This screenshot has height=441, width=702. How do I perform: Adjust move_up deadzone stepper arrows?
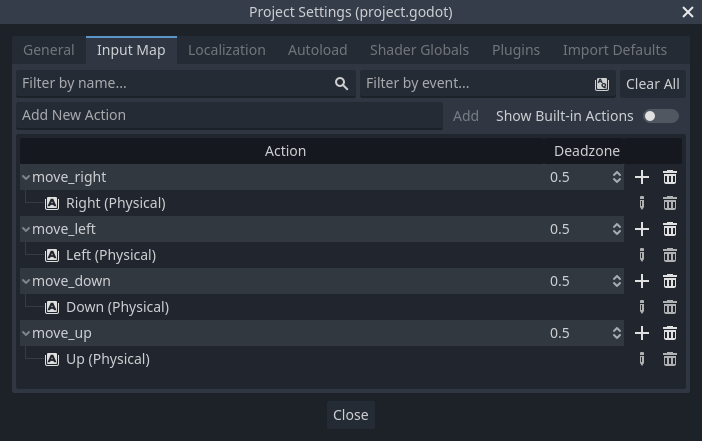617,333
